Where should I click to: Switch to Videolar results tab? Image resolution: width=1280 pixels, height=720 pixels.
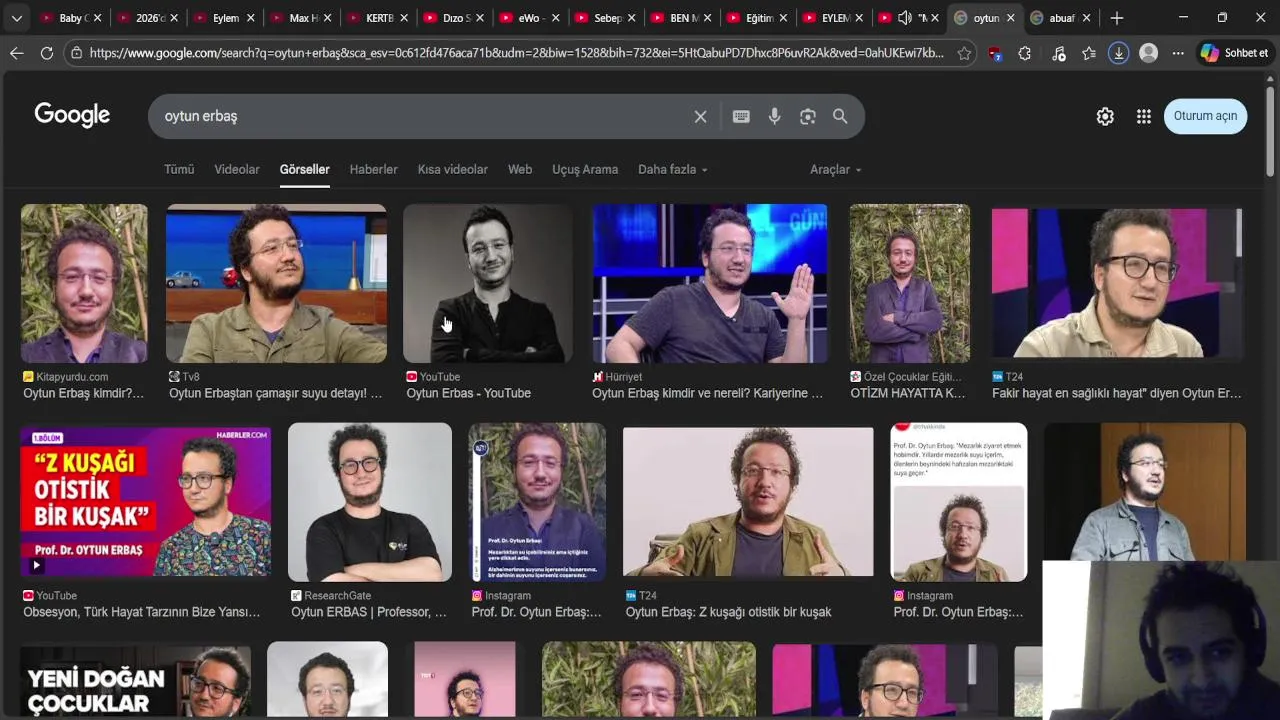point(237,169)
